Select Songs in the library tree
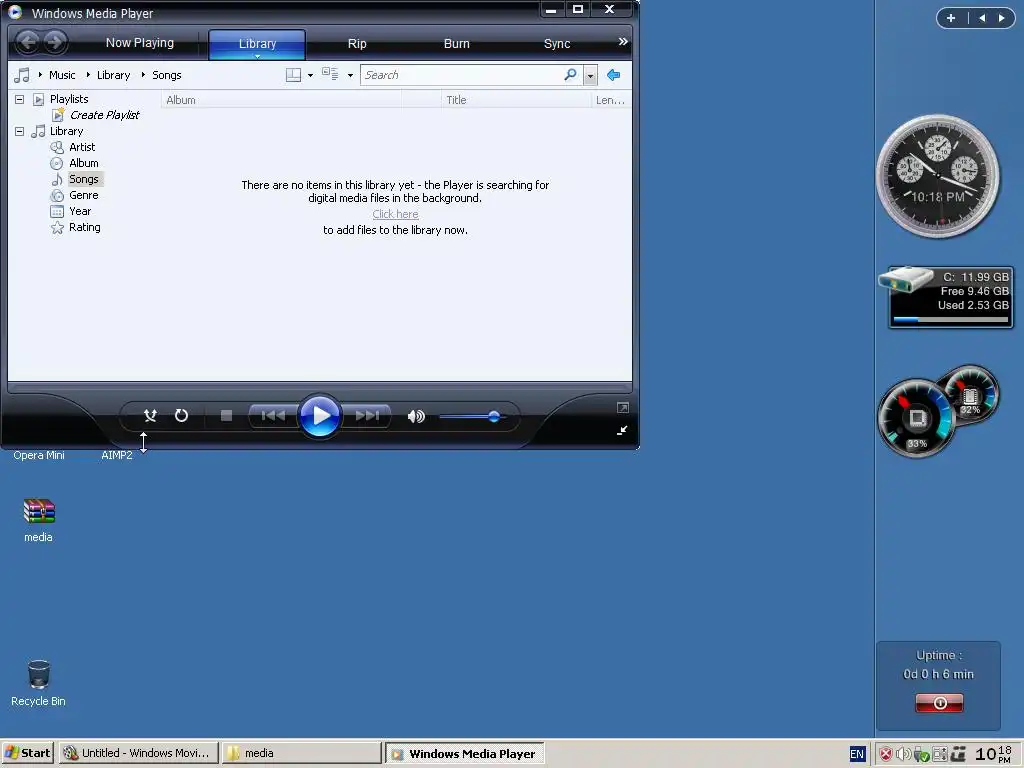 click(x=84, y=179)
